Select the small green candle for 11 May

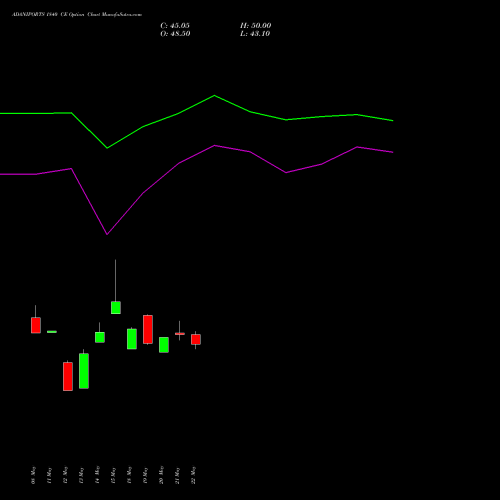coord(52,332)
